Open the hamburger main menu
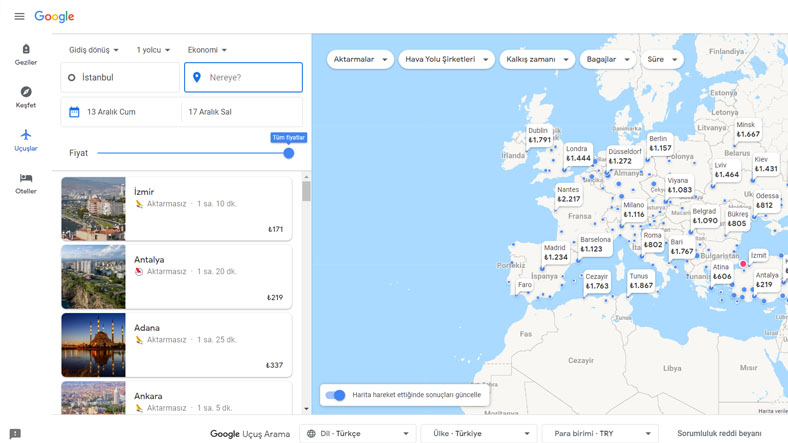This screenshot has height=443, width=788. coord(19,16)
